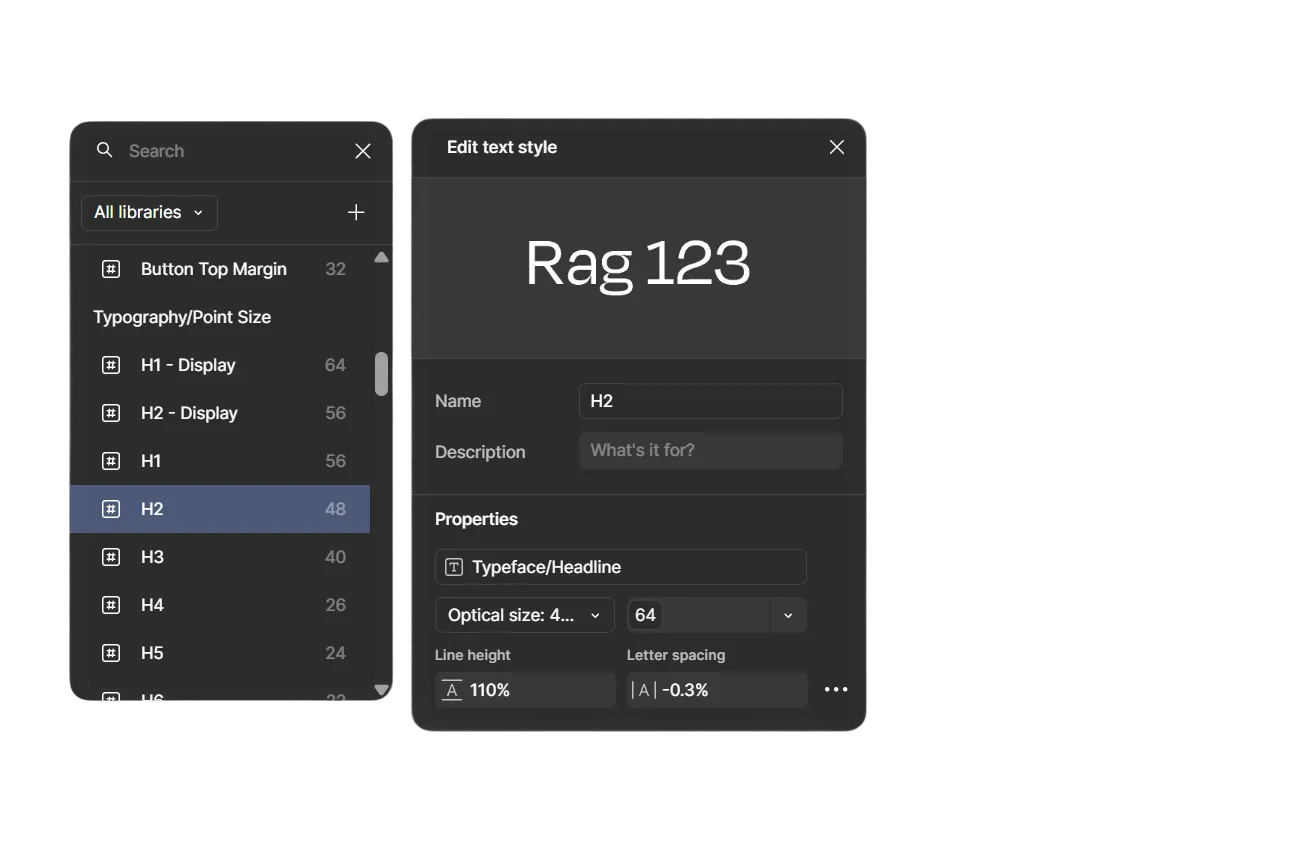Close the Edit text style panel
The height and width of the screenshot is (861, 1308).
(837, 147)
